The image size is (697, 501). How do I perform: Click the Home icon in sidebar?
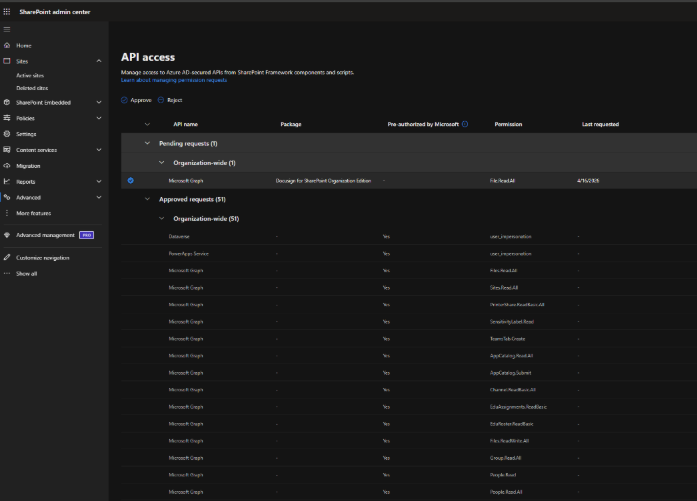(x=7, y=45)
